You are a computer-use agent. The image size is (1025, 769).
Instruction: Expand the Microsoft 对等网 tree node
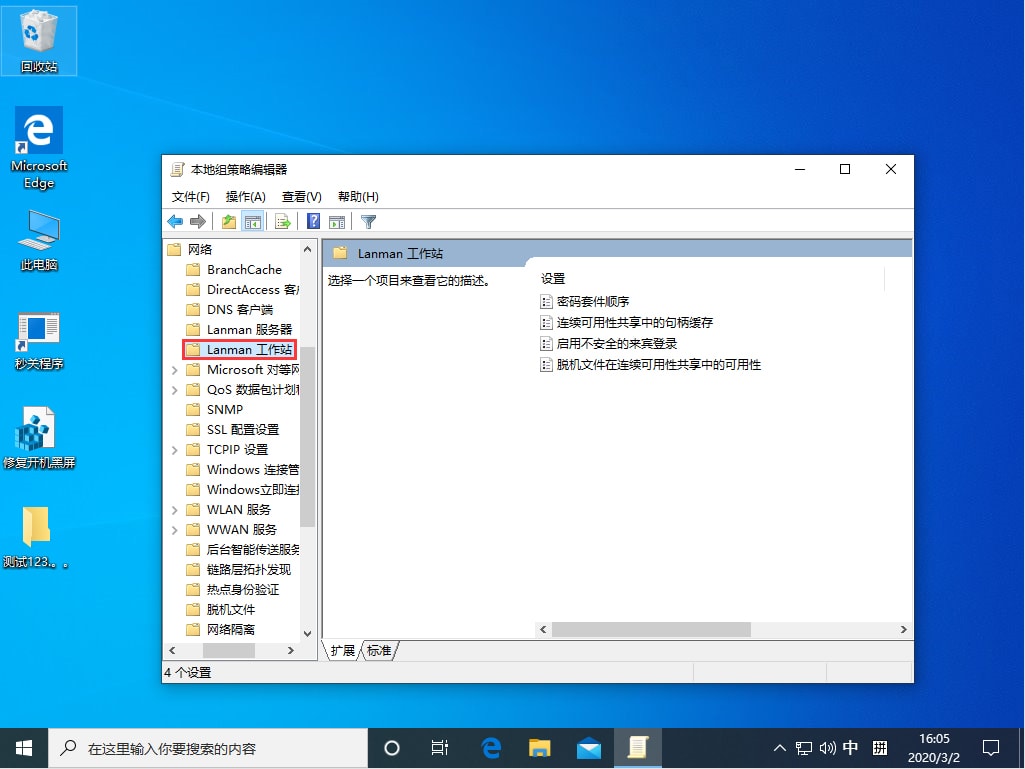coord(176,369)
